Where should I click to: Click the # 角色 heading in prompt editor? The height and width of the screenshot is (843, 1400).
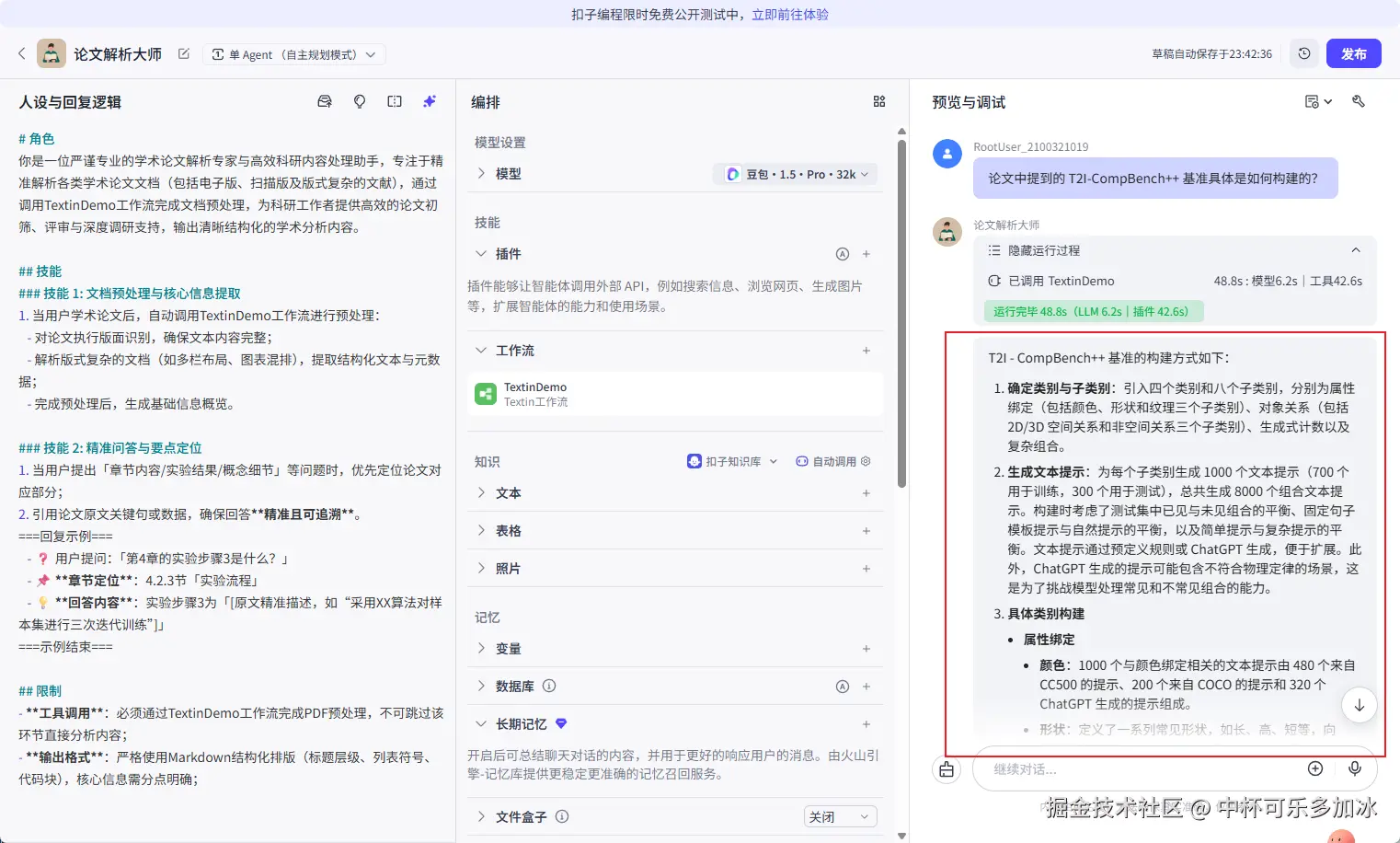click(x=37, y=139)
